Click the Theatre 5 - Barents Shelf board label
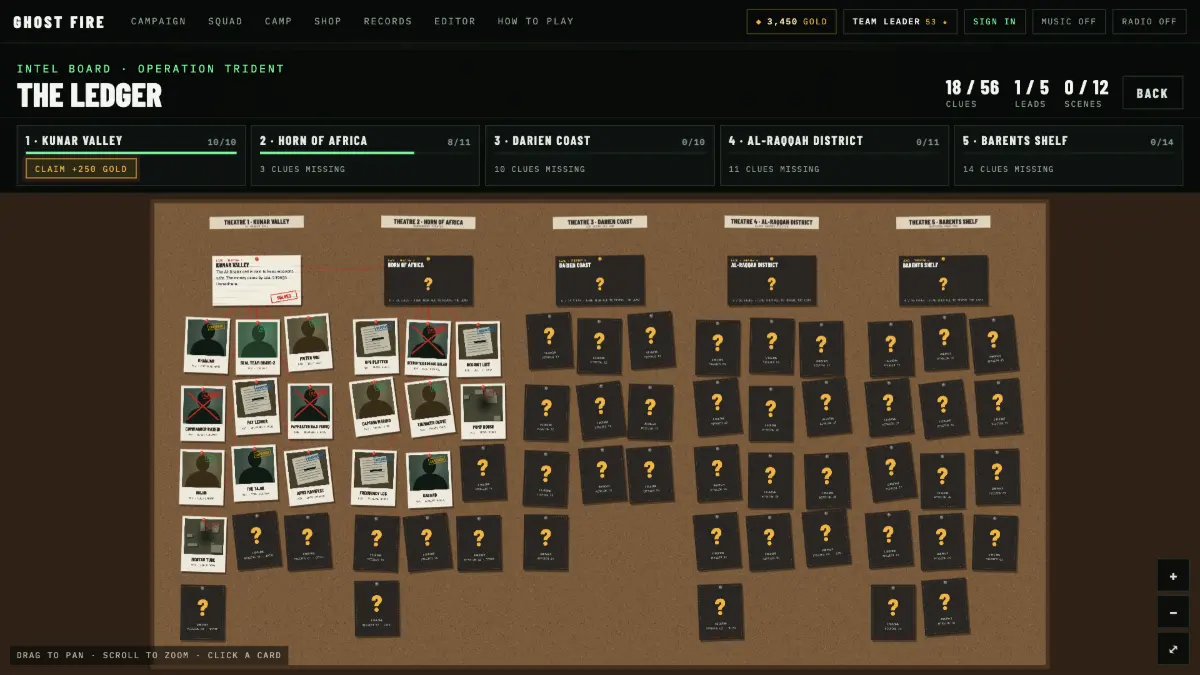The image size is (1200, 675). point(943,222)
